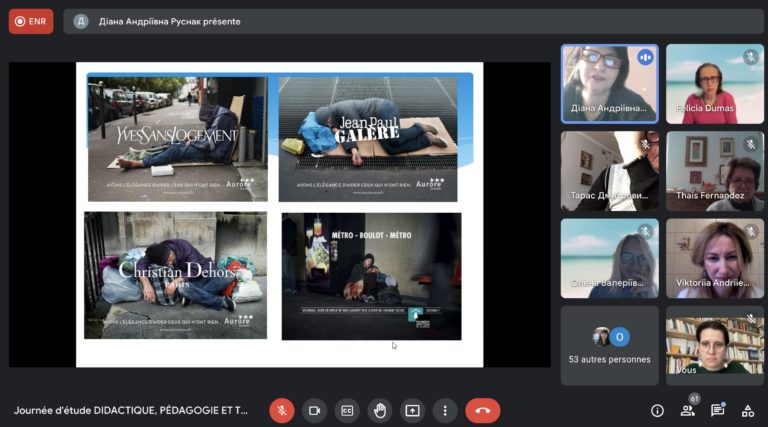Raise your hand
Screen dimensions: 768x427
[x=380, y=410]
